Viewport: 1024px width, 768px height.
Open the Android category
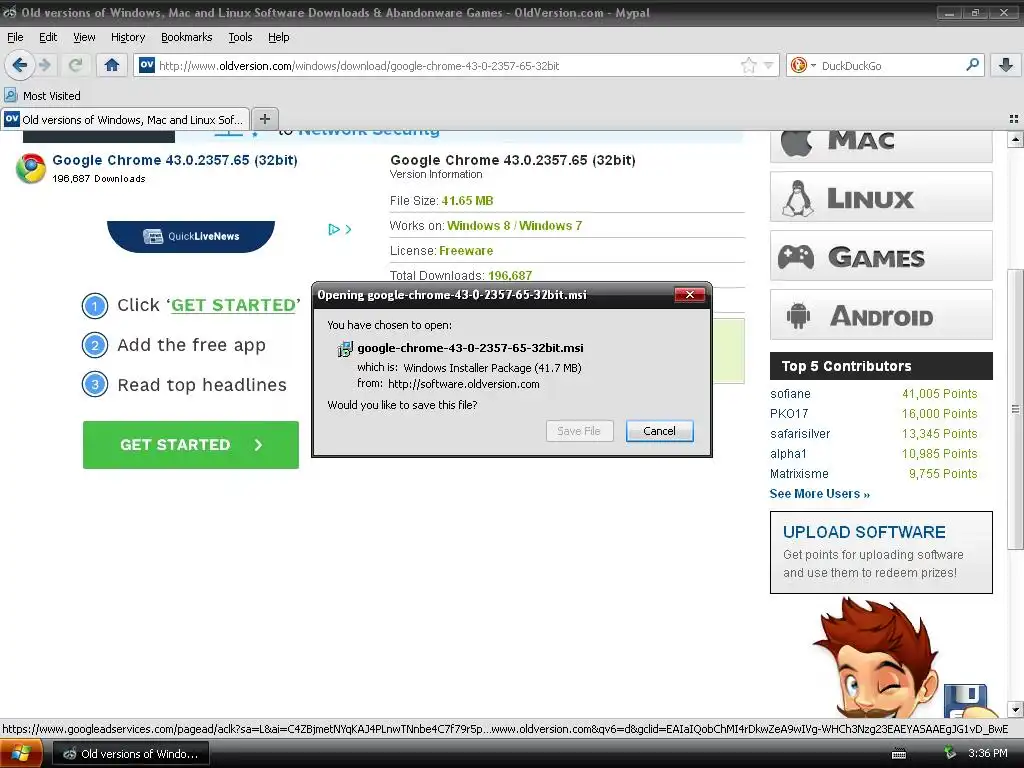click(x=881, y=315)
